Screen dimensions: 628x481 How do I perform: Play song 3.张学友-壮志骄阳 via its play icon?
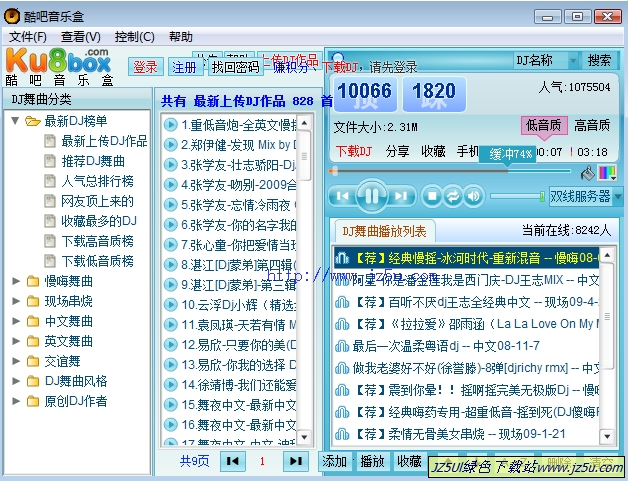point(171,165)
